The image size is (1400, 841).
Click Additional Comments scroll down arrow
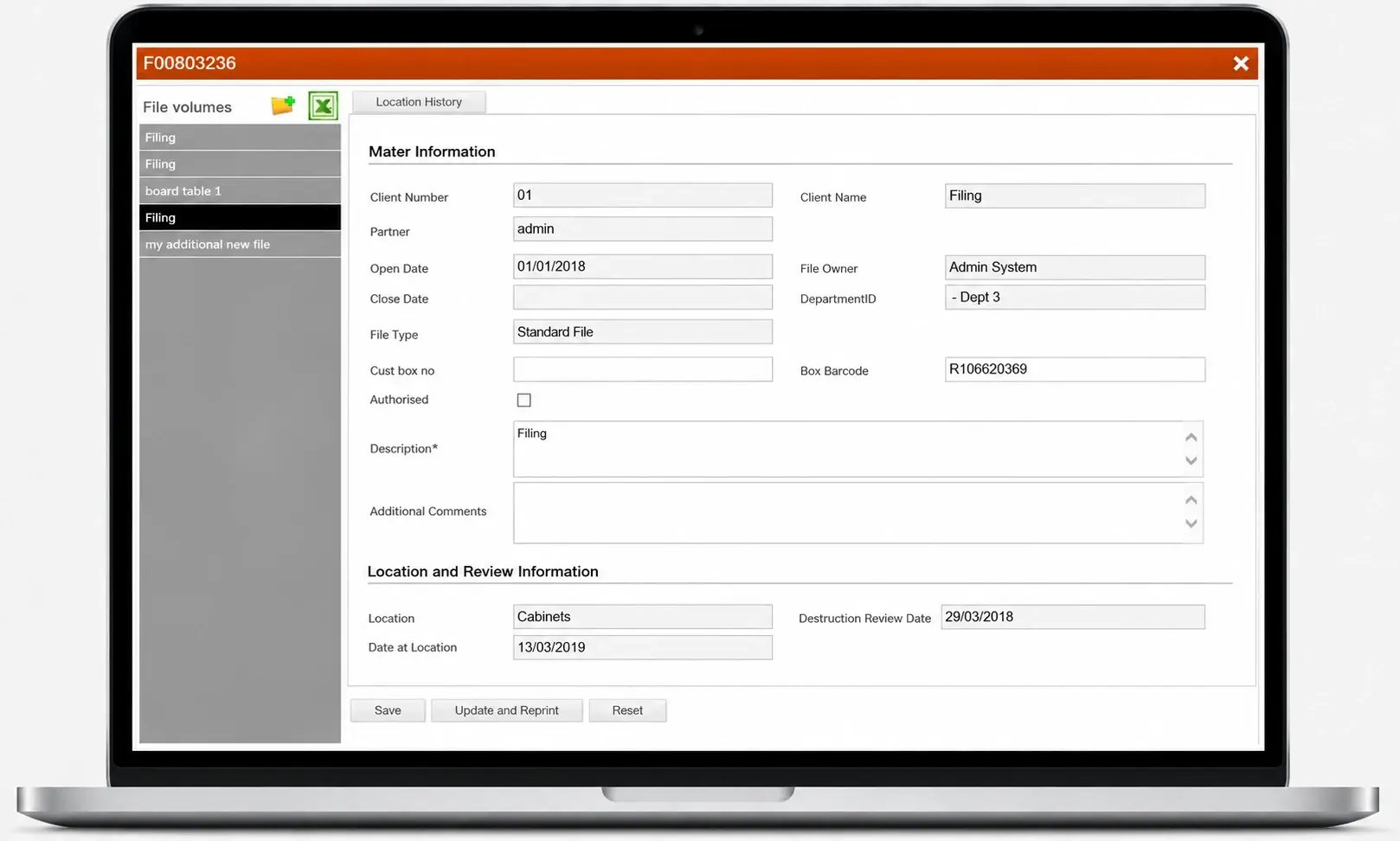tap(1191, 523)
